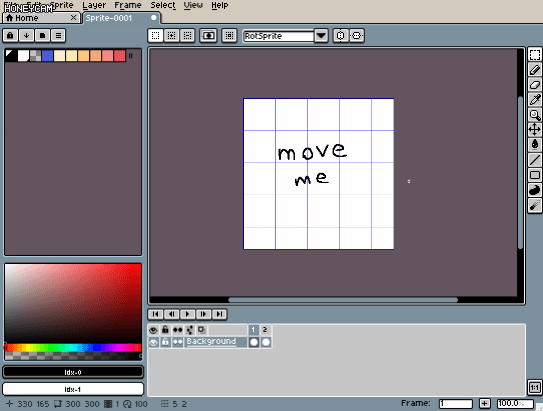Select Background cel in frame 2

[x=266, y=342]
